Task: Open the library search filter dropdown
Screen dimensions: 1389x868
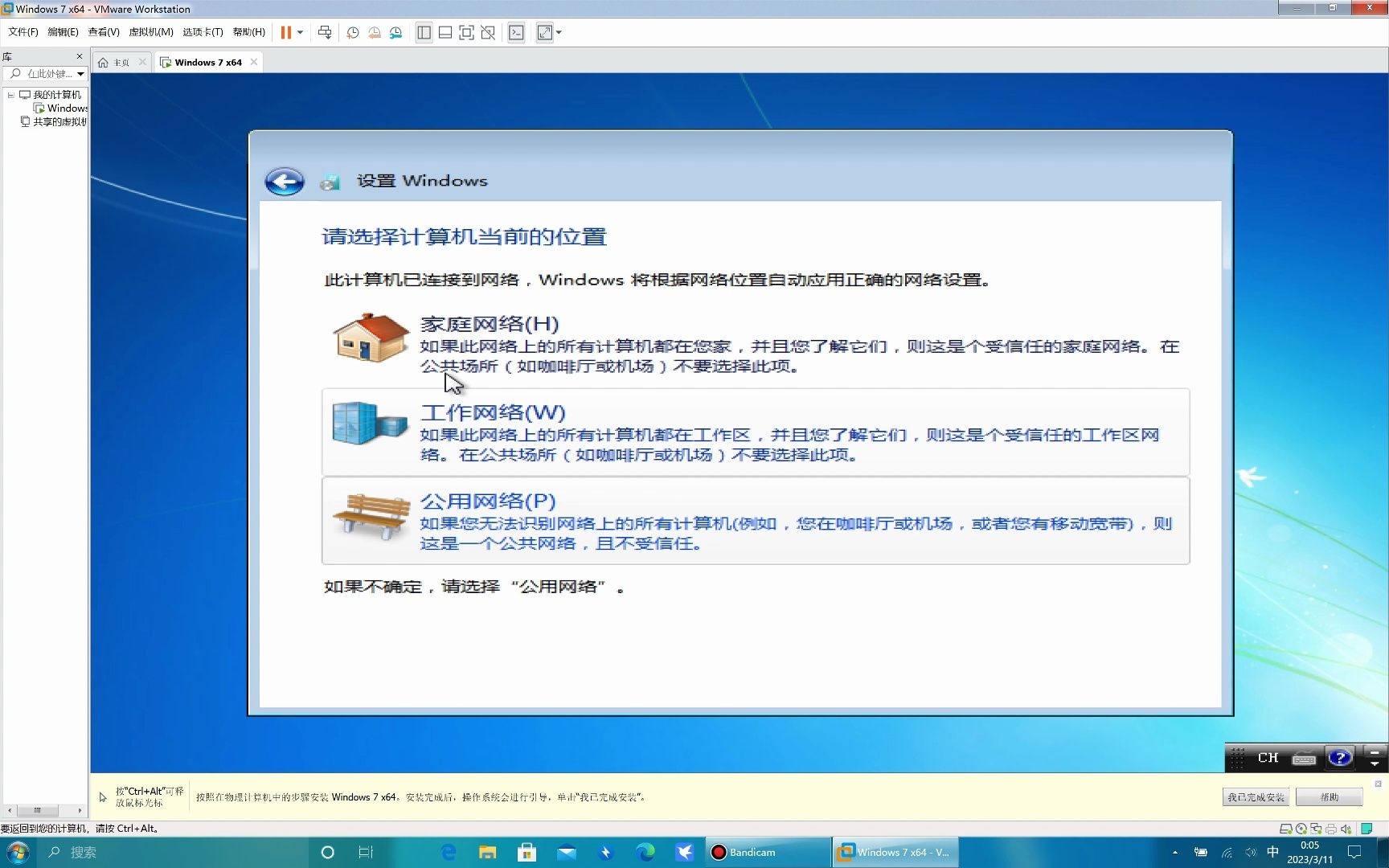Action: click(x=80, y=74)
